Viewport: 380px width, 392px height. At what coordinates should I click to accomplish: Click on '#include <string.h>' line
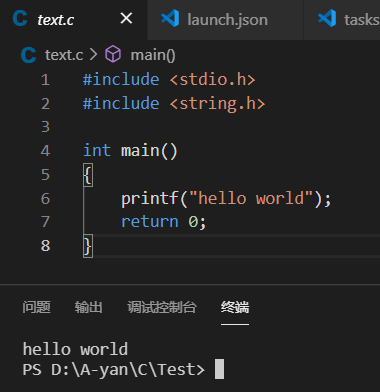coord(174,103)
